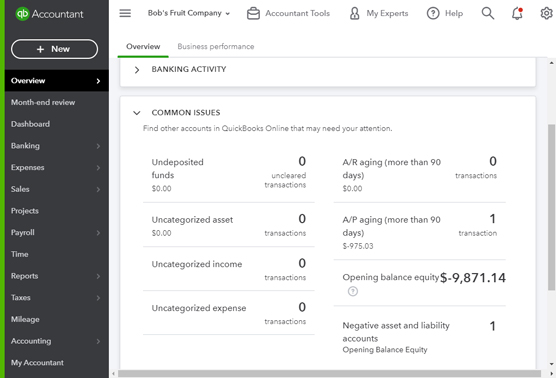
Task: Open My Accountant in the sidebar
Action: [57, 363]
